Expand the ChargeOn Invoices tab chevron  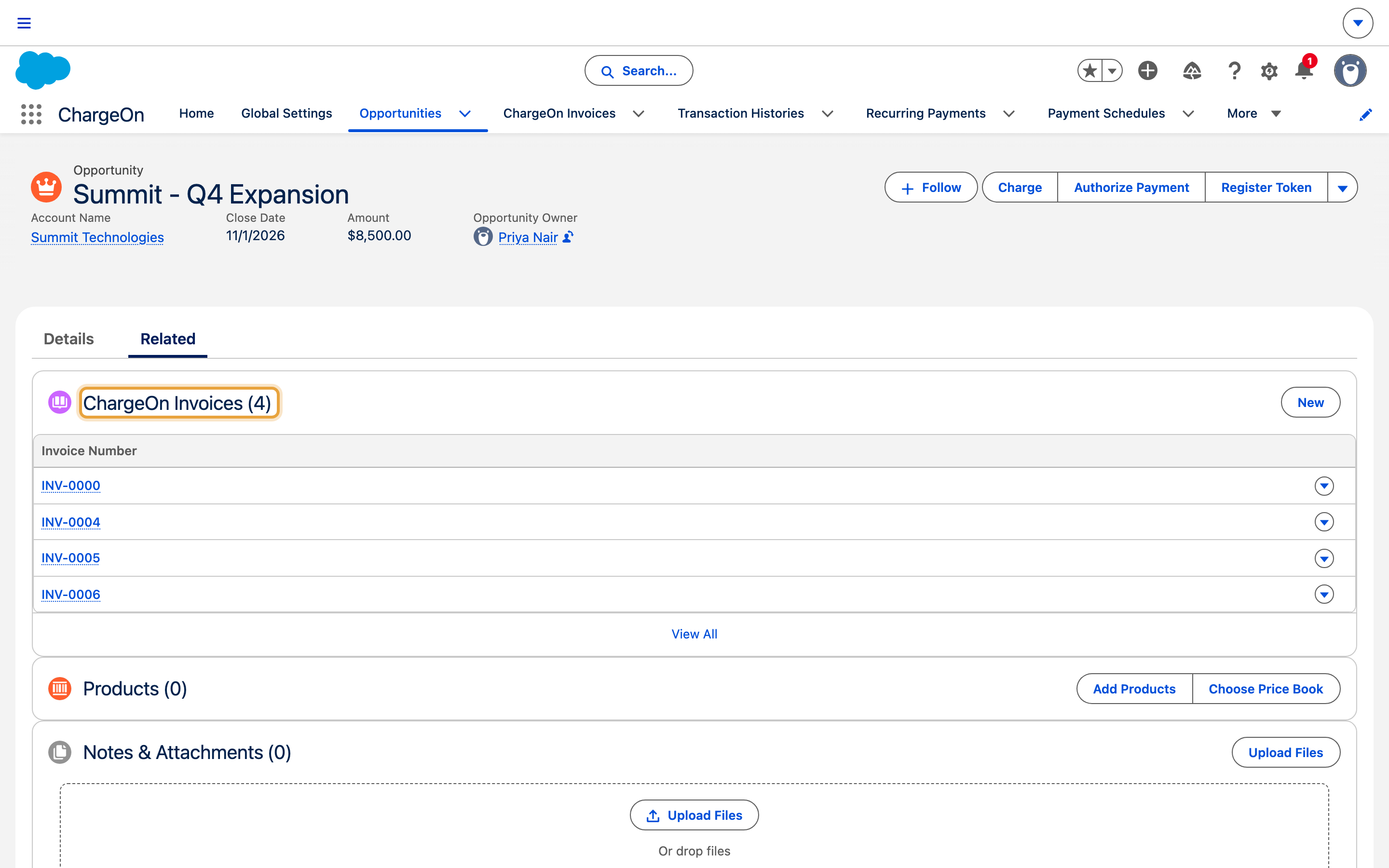tap(638, 114)
